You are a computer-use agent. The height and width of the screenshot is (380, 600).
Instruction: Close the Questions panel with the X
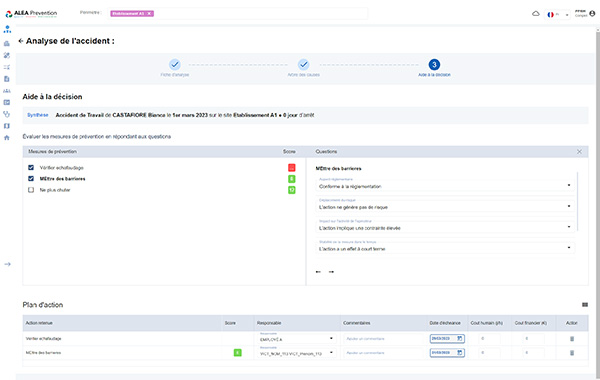click(579, 152)
